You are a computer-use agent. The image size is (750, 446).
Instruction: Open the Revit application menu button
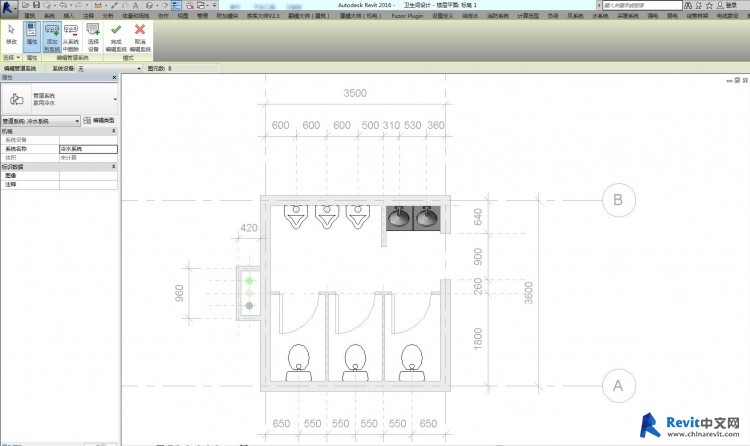point(8,7)
